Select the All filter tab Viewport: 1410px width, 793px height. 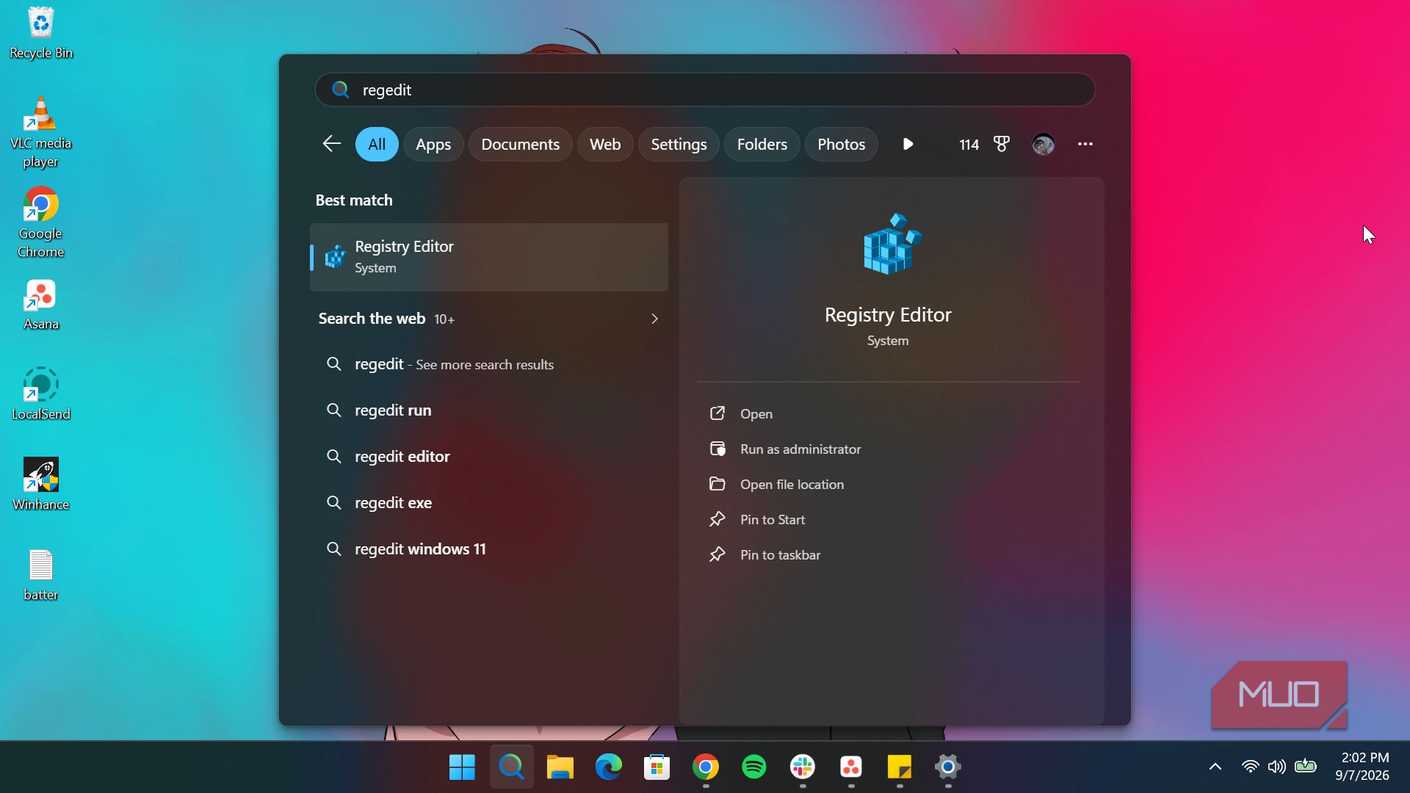pos(377,144)
